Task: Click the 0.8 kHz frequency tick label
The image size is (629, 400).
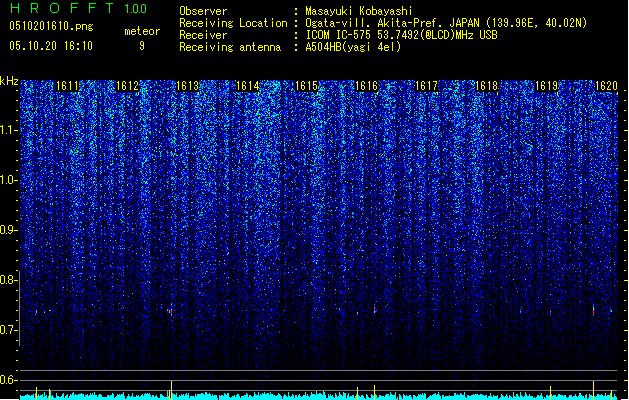Action: coord(9,280)
